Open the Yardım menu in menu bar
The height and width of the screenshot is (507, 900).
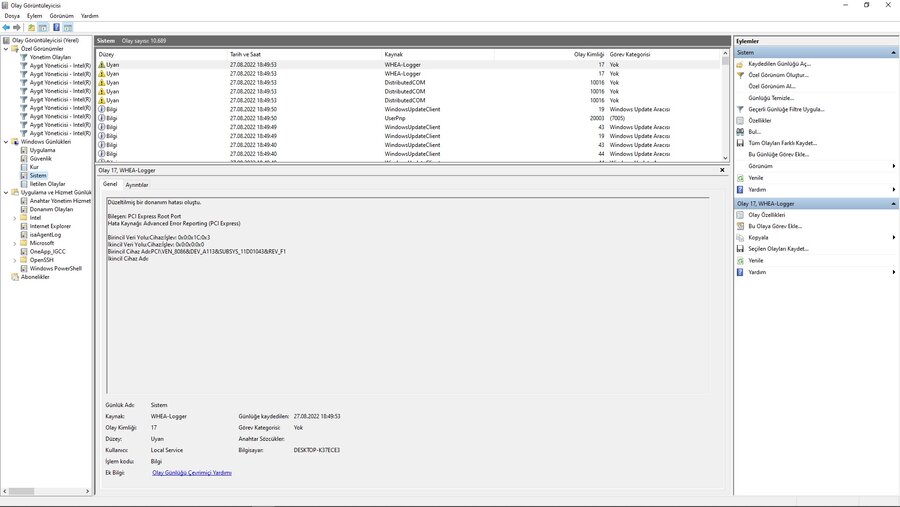pyautogui.click(x=90, y=16)
